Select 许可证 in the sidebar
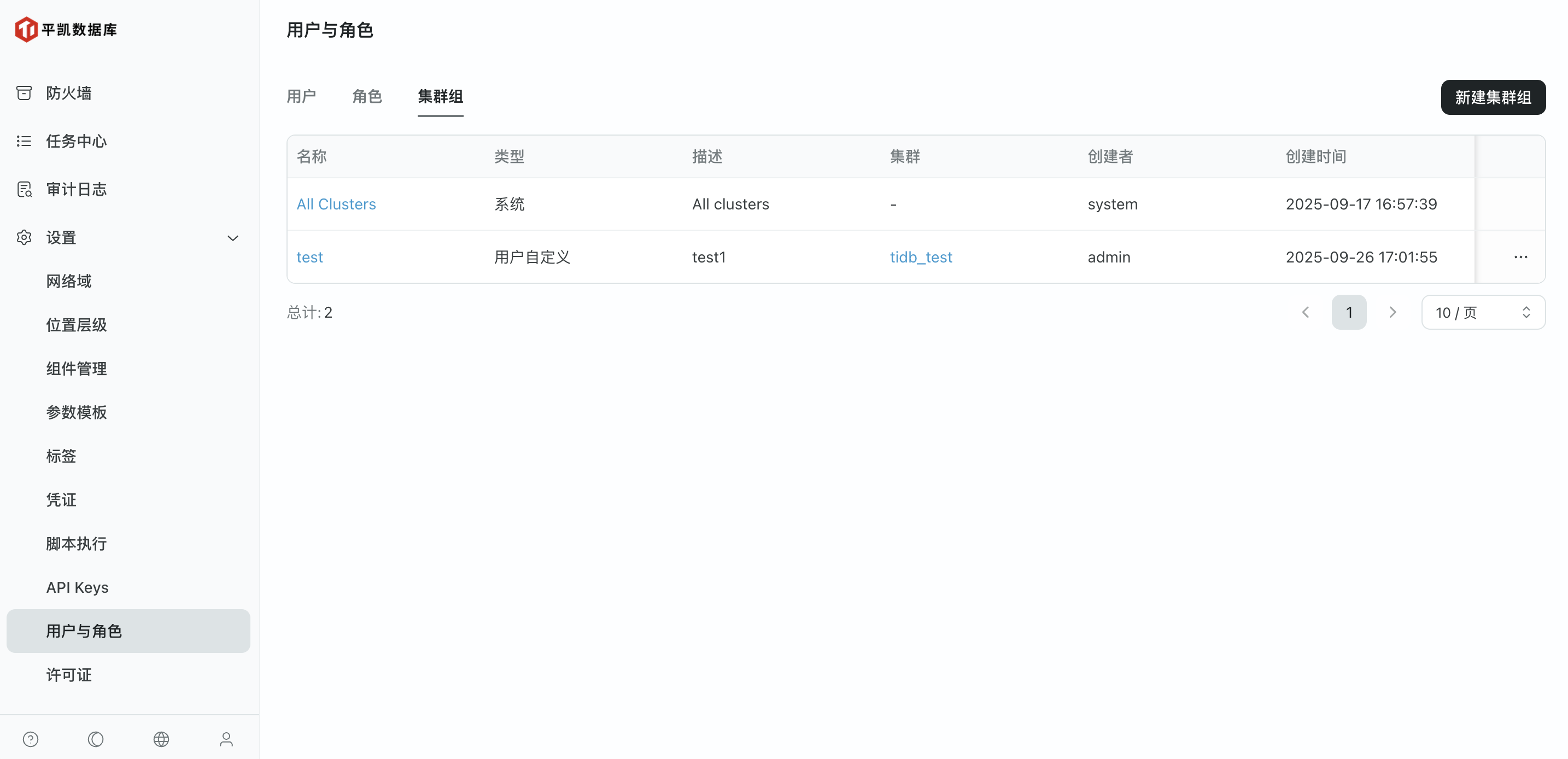The image size is (1568, 759). (68, 674)
